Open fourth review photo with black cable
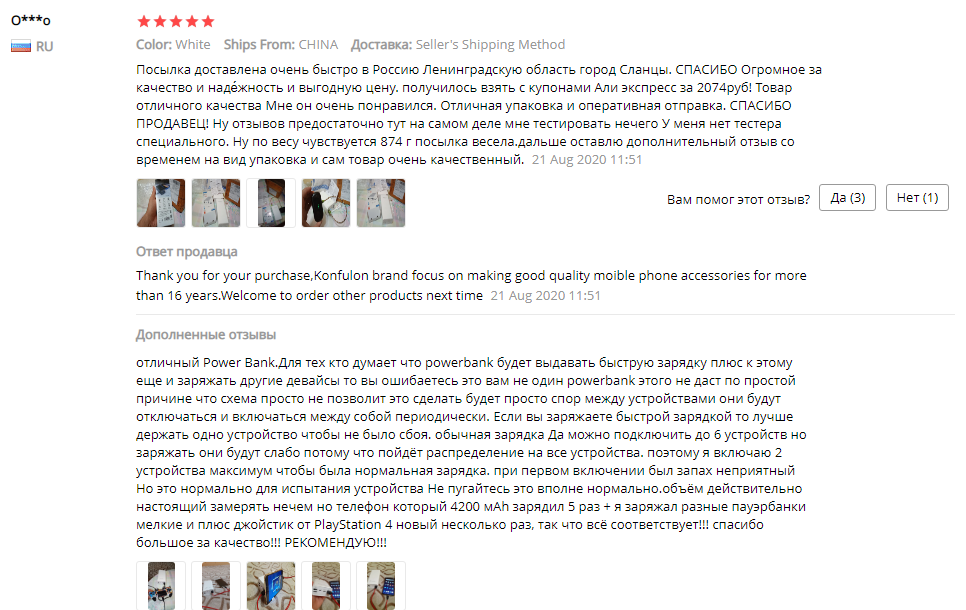The height and width of the screenshot is (610, 966). coord(326,203)
